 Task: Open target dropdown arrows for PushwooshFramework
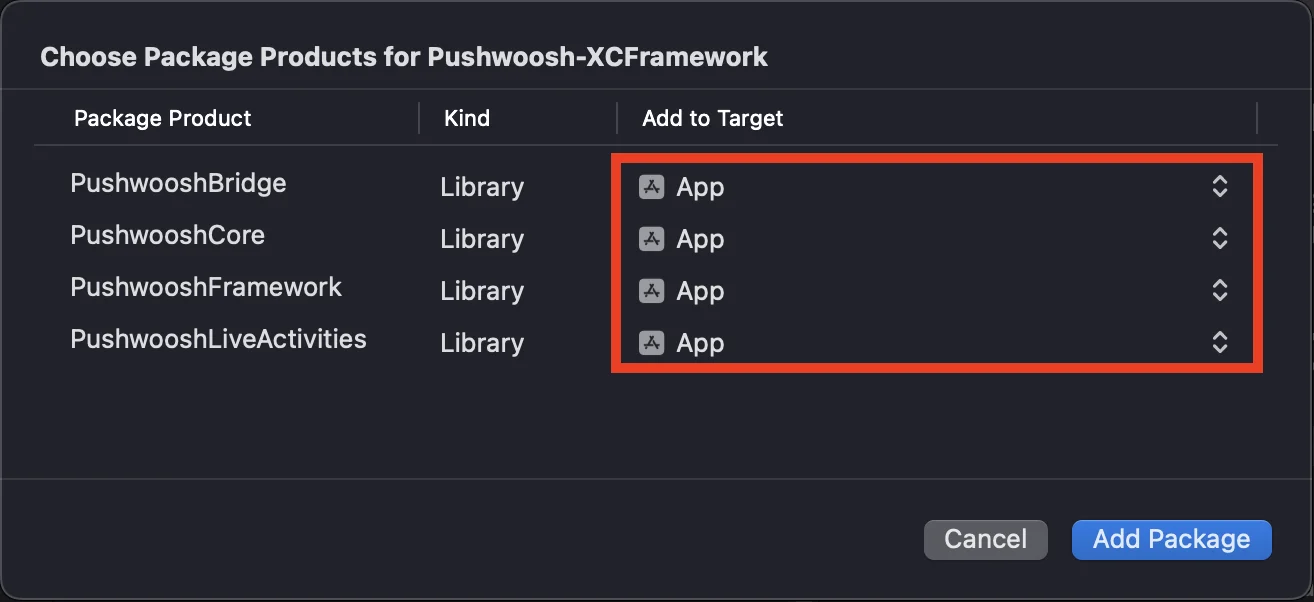pos(1219,291)
